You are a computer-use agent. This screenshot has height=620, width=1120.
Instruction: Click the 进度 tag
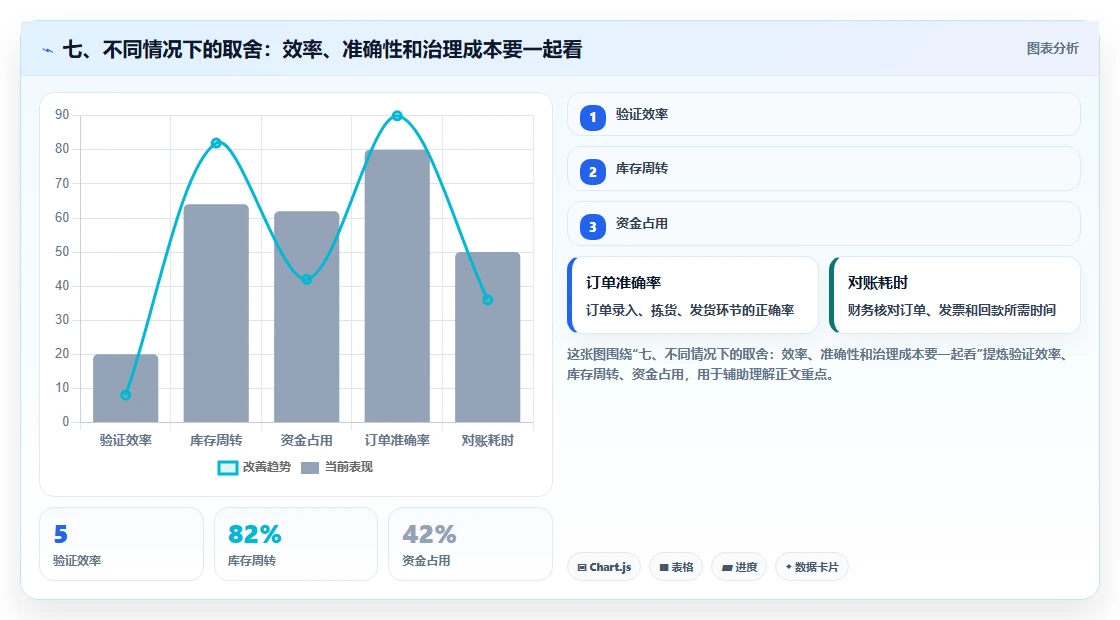[739, 567]
